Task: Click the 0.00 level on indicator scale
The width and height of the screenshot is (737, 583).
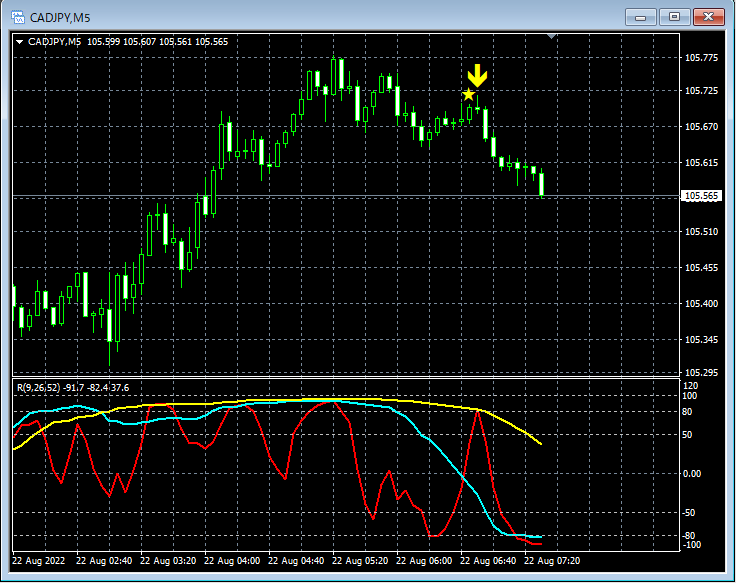Action: point(692,473)
